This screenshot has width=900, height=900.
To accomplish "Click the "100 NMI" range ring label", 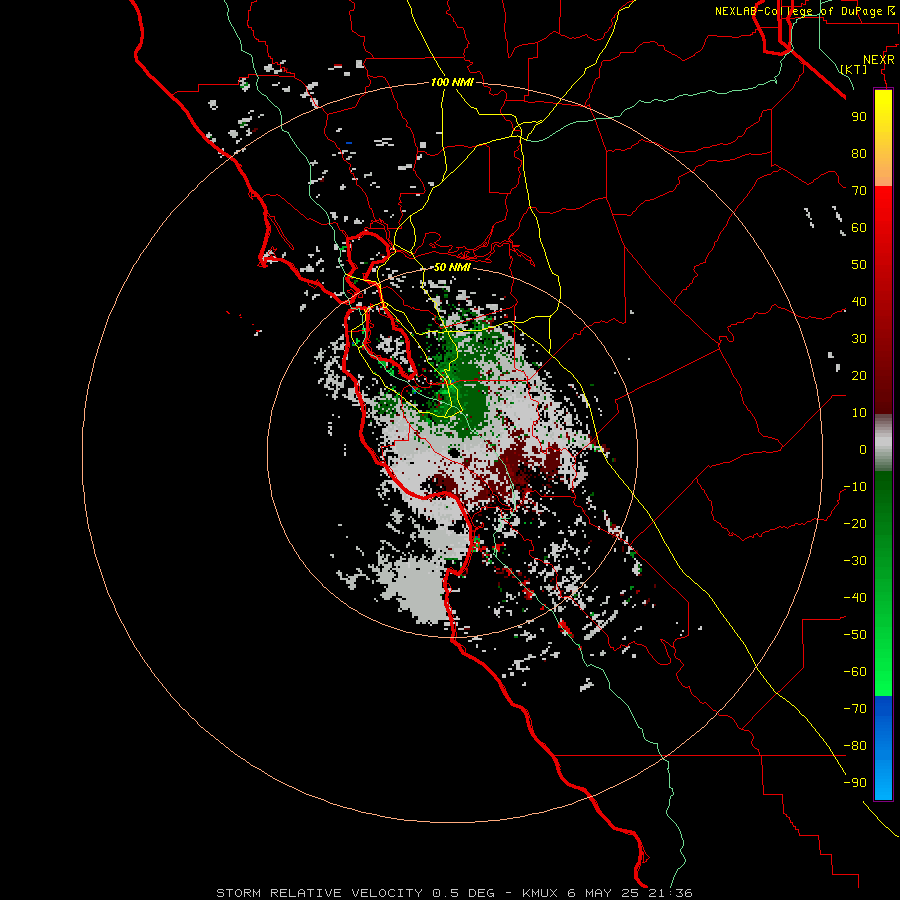I will click(452, 83).
